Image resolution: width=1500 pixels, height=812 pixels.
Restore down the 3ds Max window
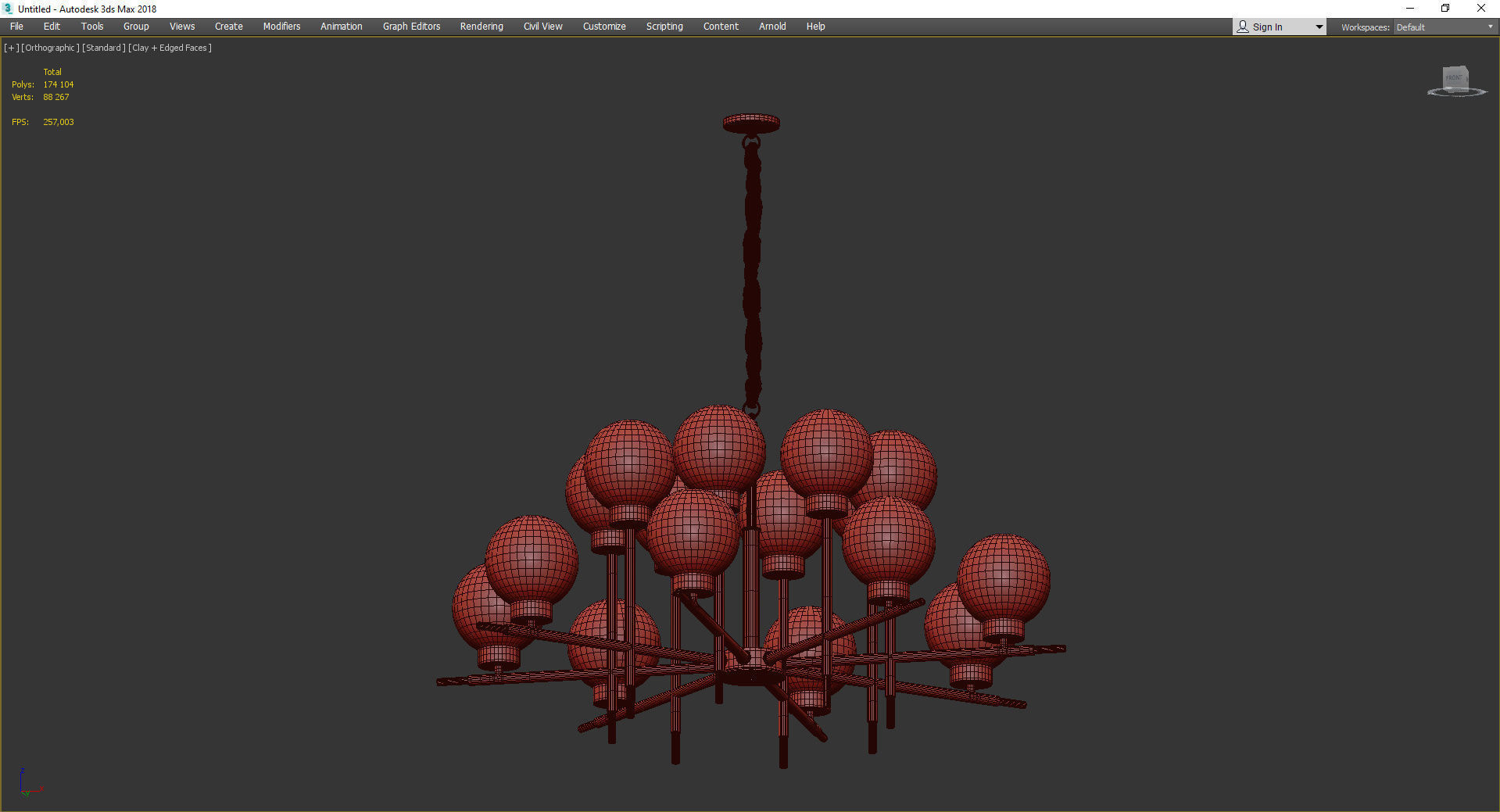pos(1445,9)
